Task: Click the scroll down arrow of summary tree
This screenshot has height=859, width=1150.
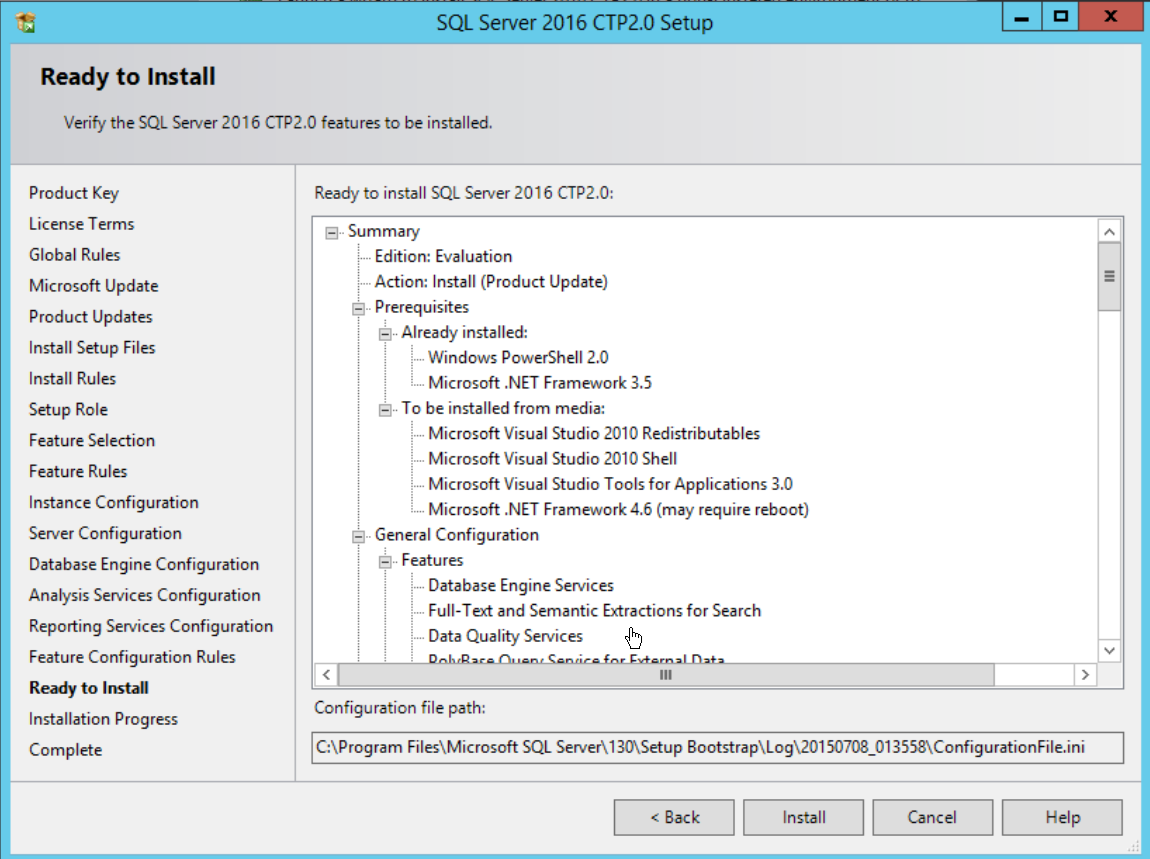Action: [1109, 650]
